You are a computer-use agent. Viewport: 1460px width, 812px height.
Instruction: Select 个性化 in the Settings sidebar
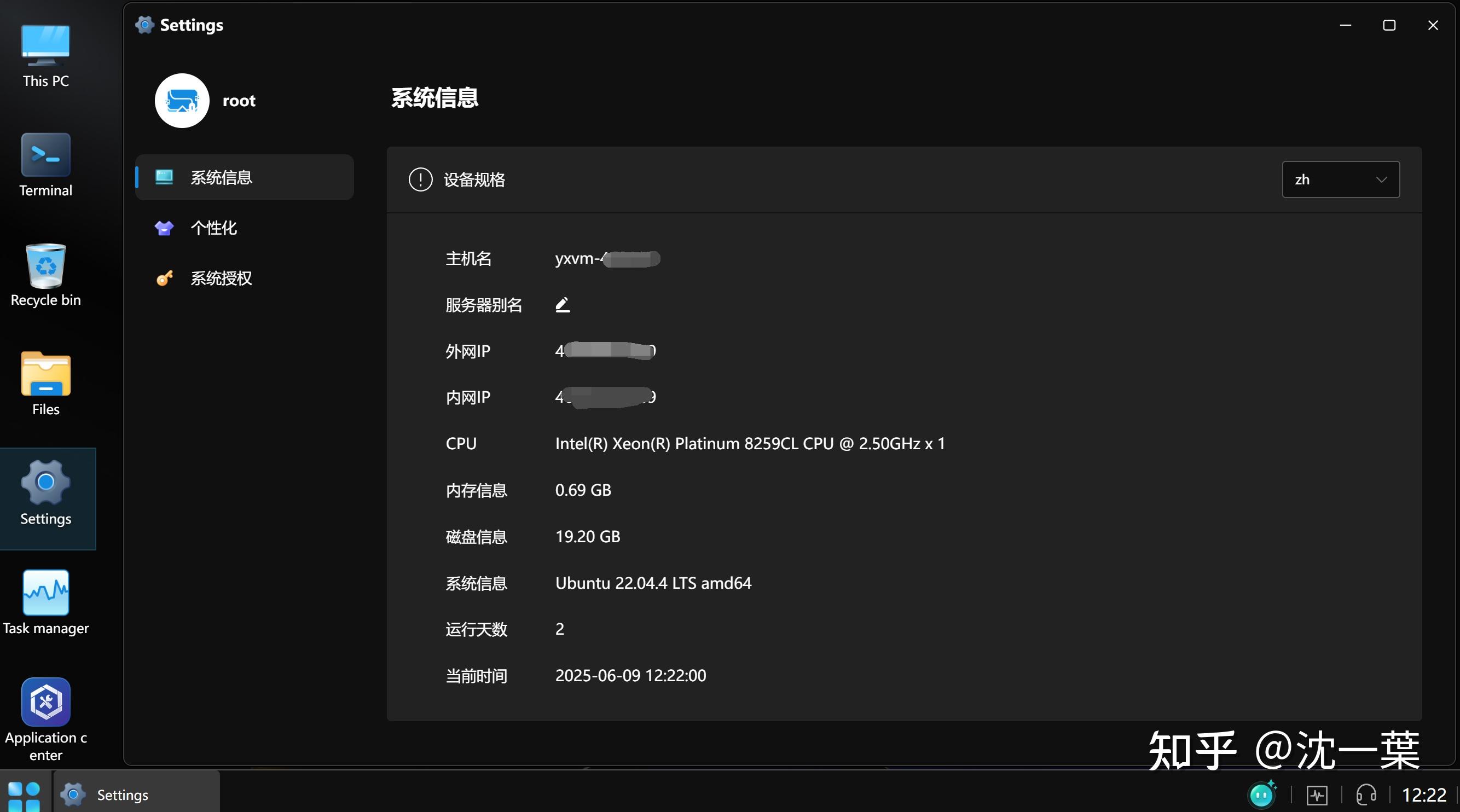tap(213, 228)
